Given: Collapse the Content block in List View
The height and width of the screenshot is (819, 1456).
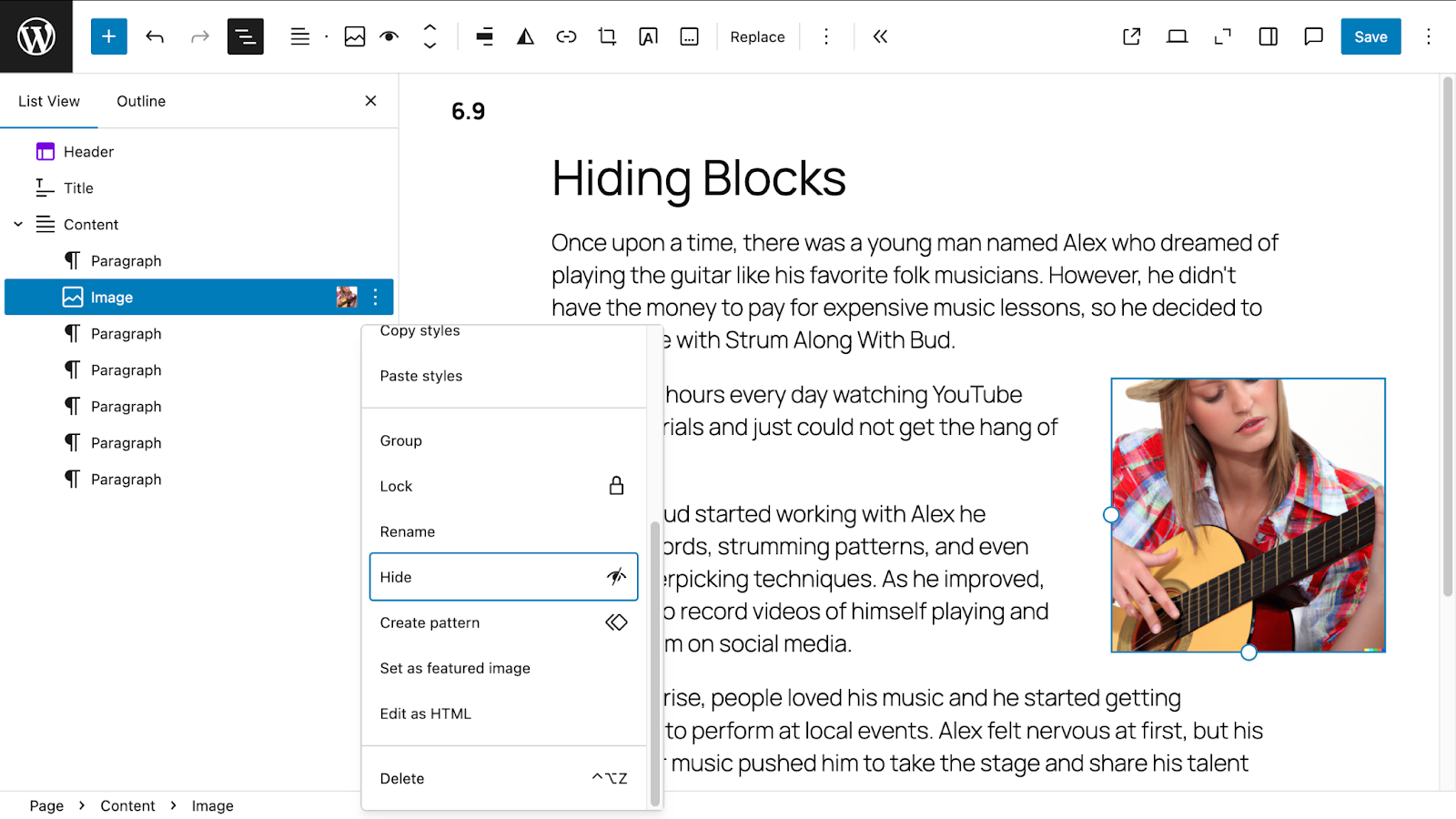Looking at the screenshot, I should [x=17, y=224].
